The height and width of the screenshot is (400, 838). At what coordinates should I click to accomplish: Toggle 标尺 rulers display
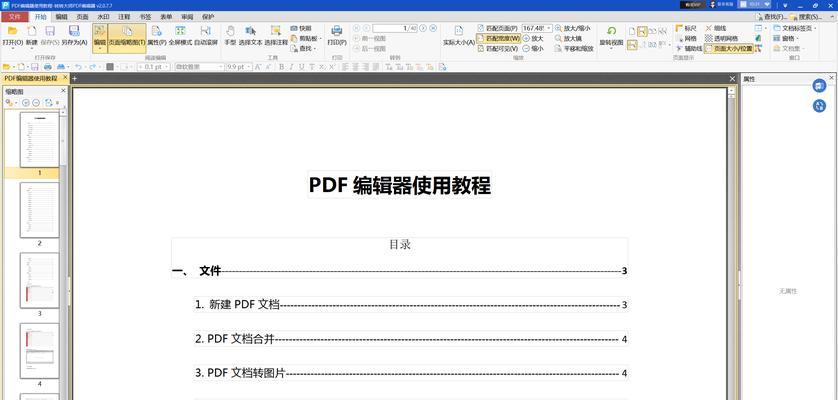click(x=686, y=28)
